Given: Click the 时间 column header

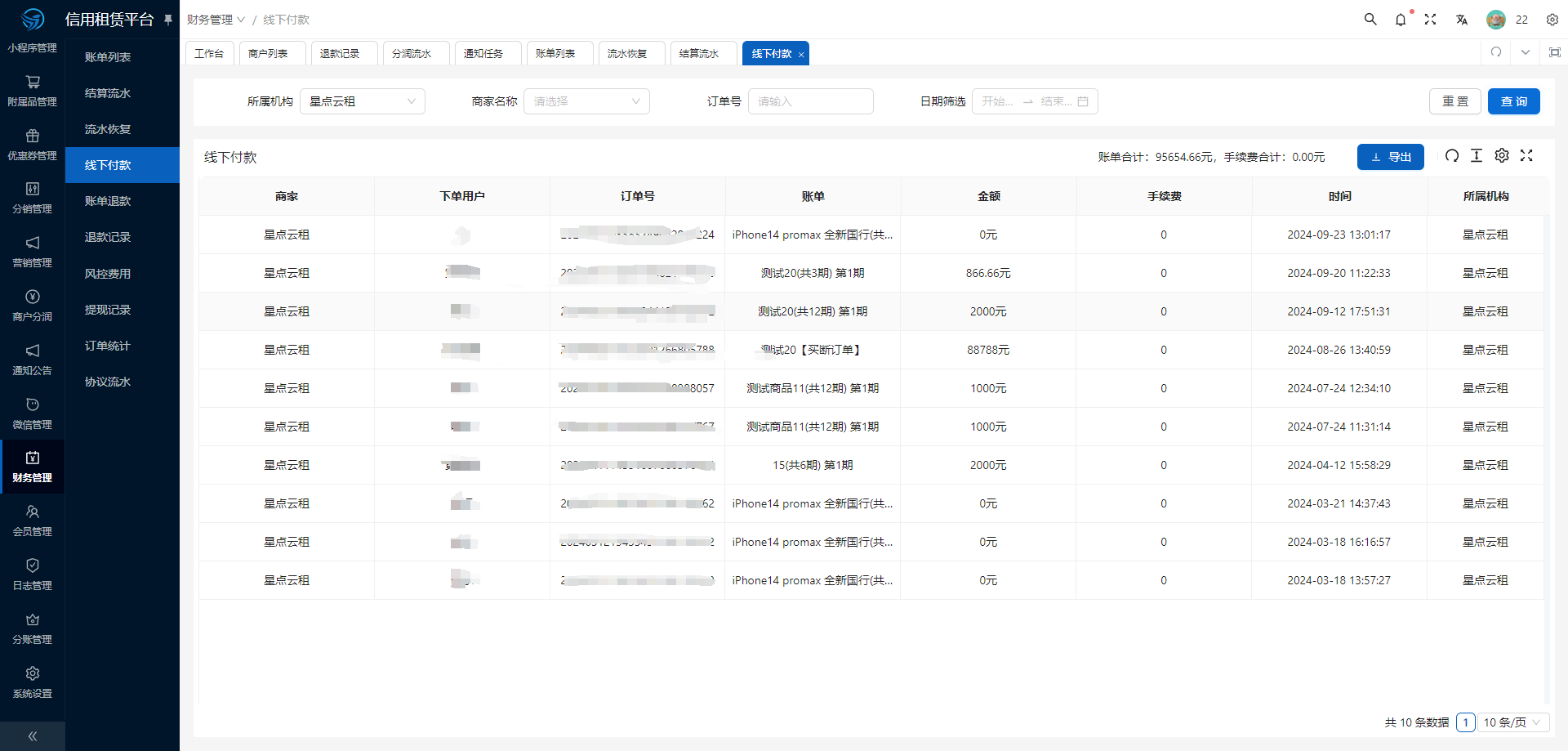Looking at the screenshot, I should pos(1340,196).
